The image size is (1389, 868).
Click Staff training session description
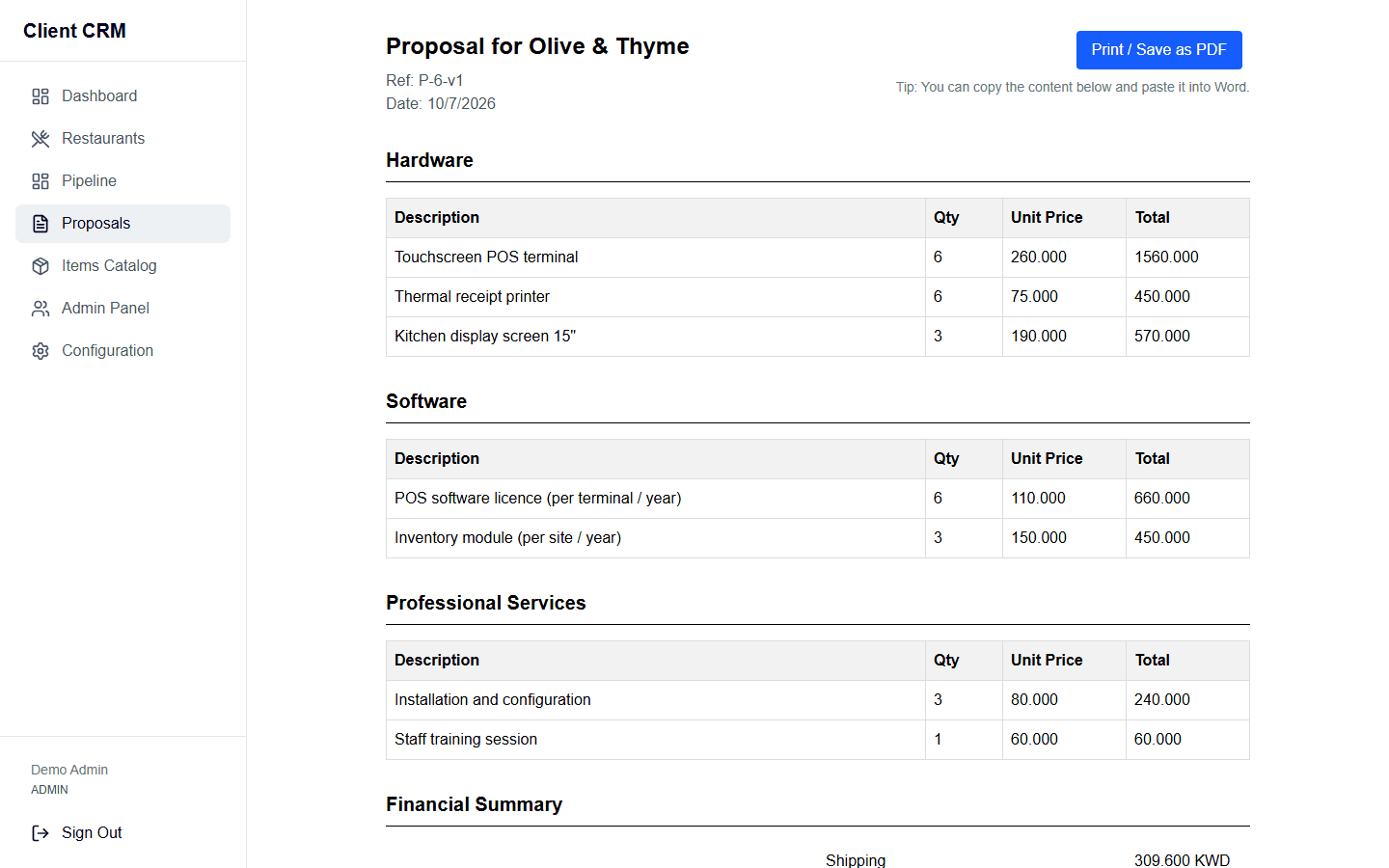tap(466, 740)
